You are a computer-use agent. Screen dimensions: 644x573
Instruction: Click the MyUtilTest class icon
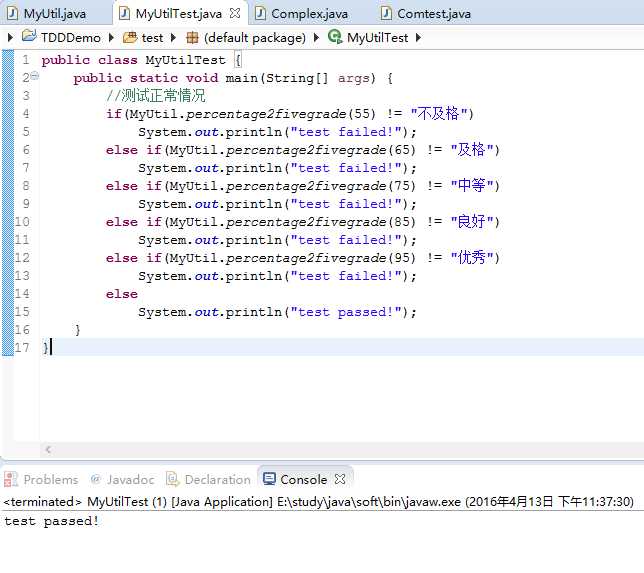tap(335, 37)
